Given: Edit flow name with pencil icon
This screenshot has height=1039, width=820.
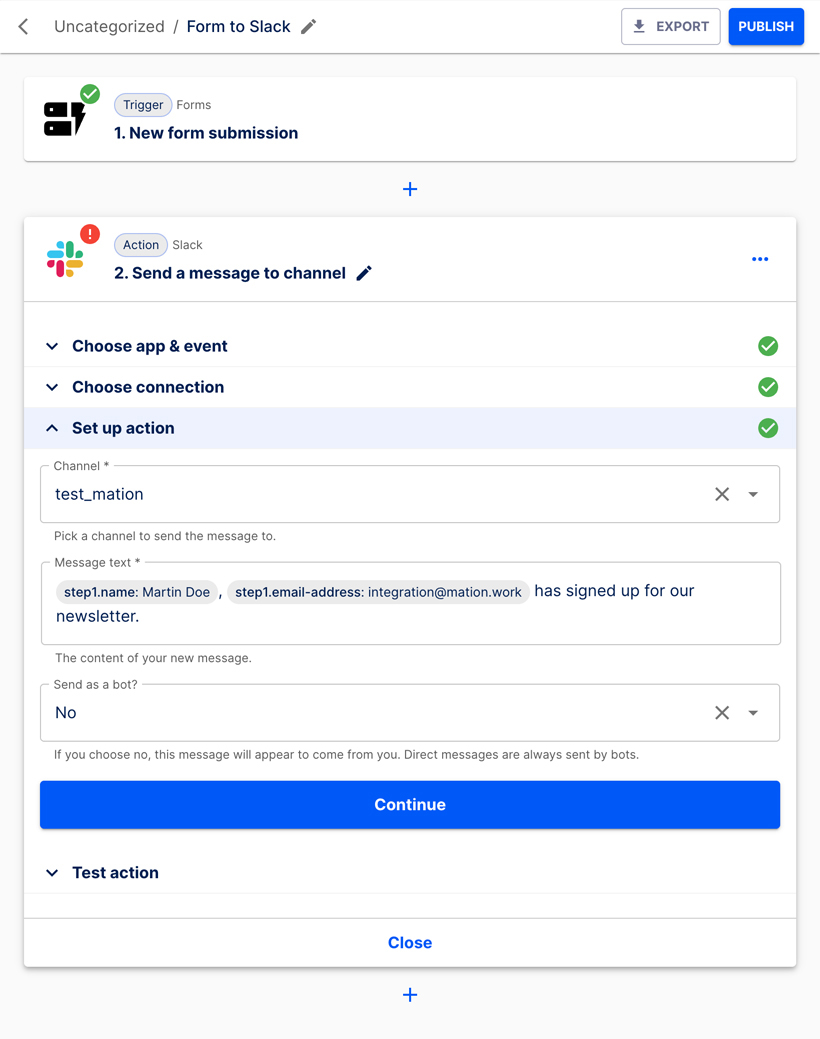Looking at the screenshot, I should [x=309, y=27].
